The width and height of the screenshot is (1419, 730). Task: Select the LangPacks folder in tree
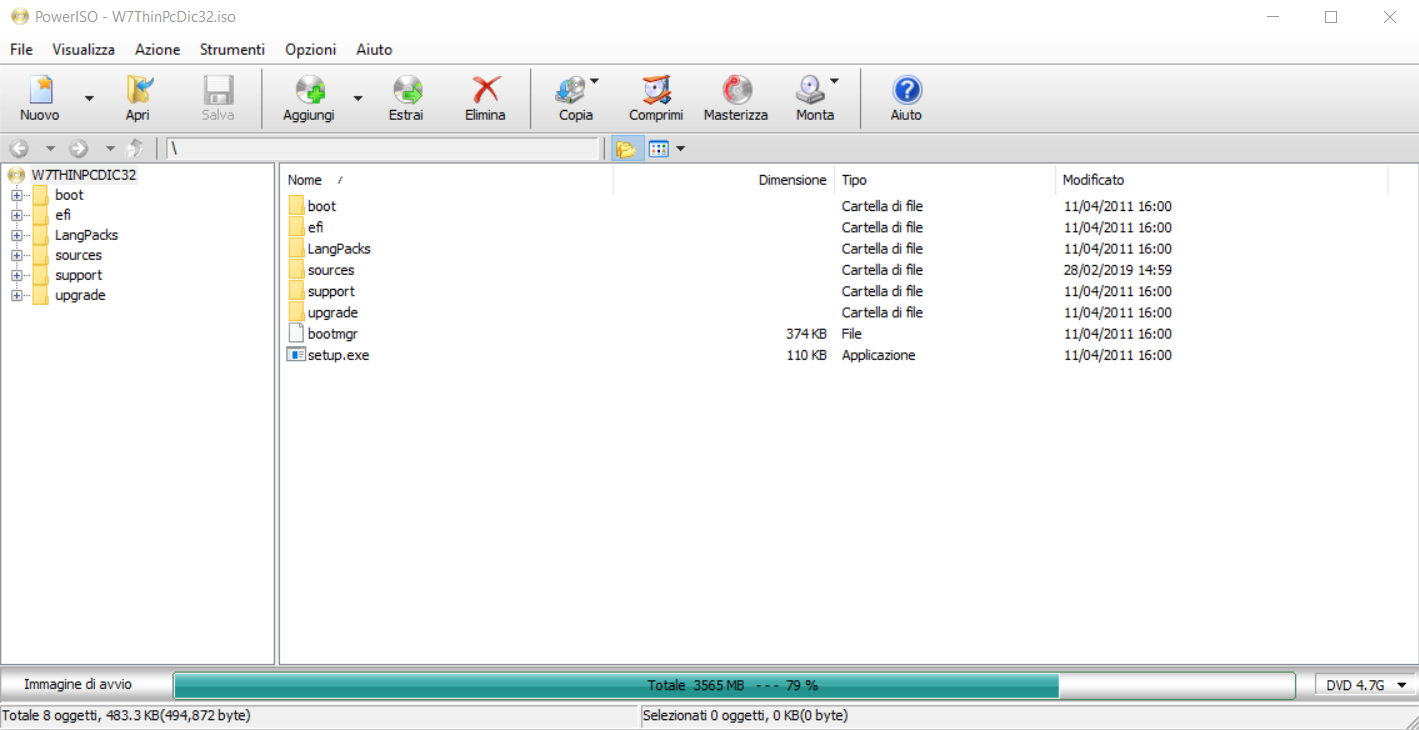click(x=86, y=235)
